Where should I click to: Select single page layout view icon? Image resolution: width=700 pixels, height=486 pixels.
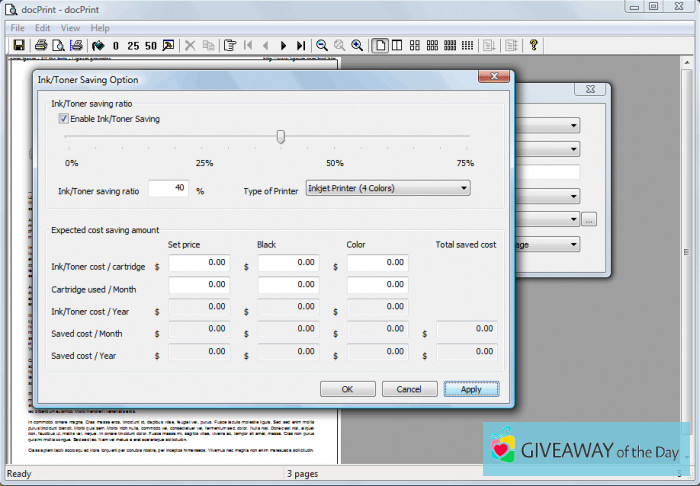click(381, 45)
